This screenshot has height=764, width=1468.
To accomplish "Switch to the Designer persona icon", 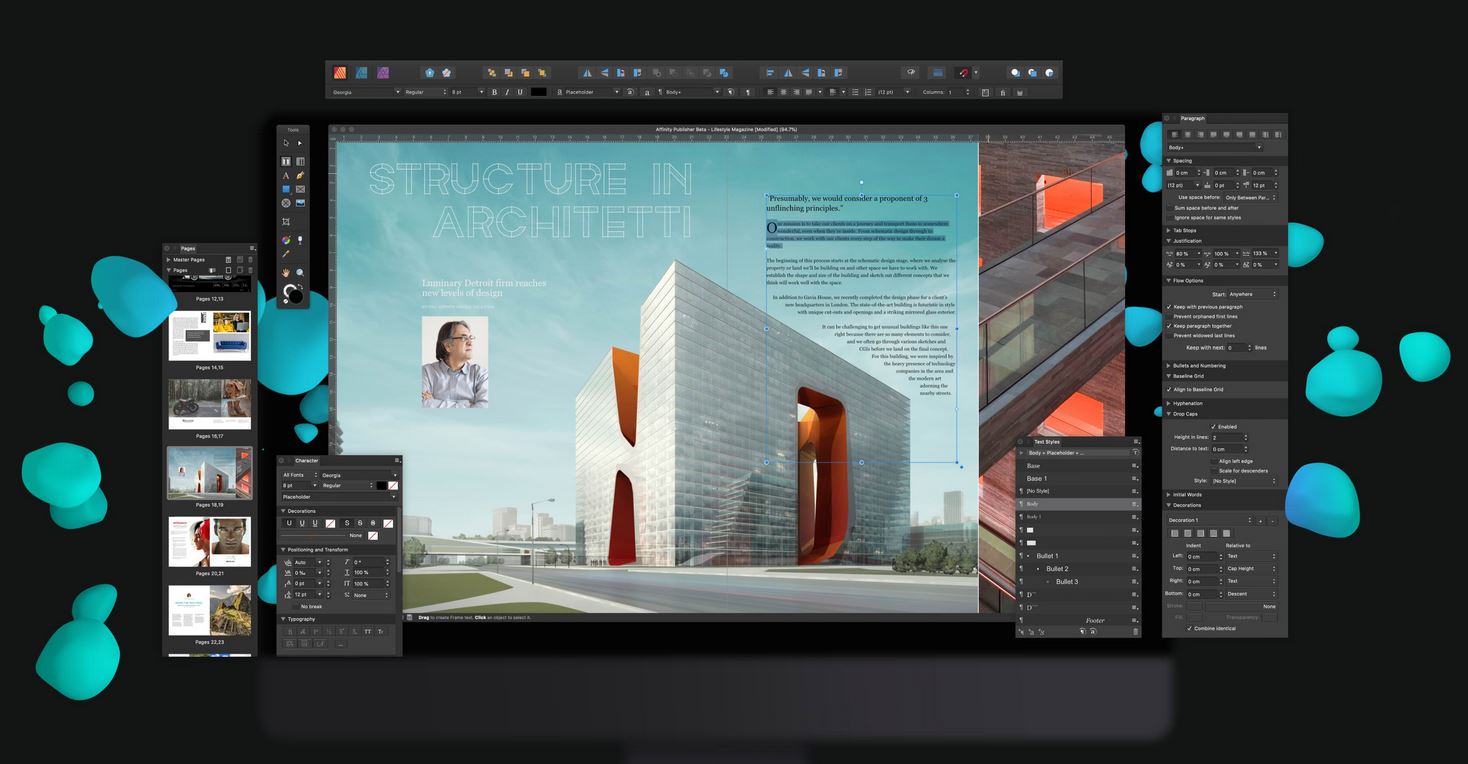I will tap(361, 72).
